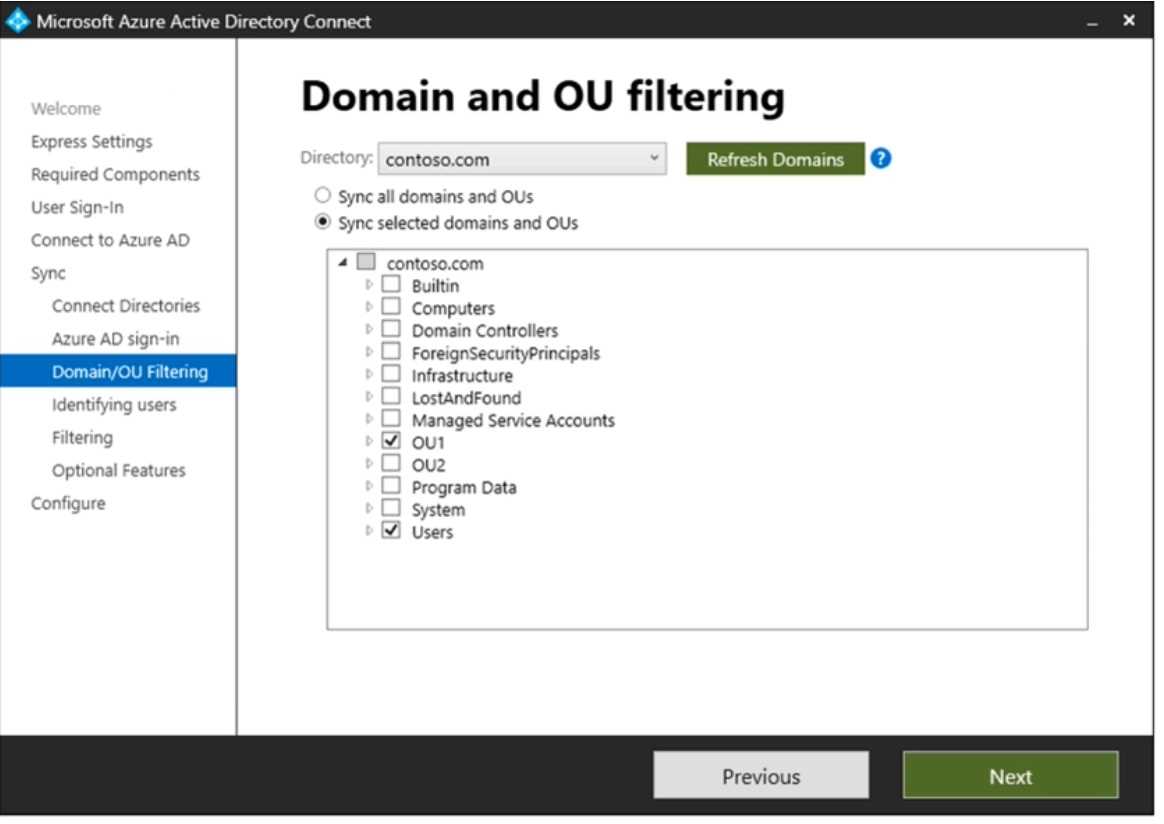Click the Refresh Domains button

[774, 159]
